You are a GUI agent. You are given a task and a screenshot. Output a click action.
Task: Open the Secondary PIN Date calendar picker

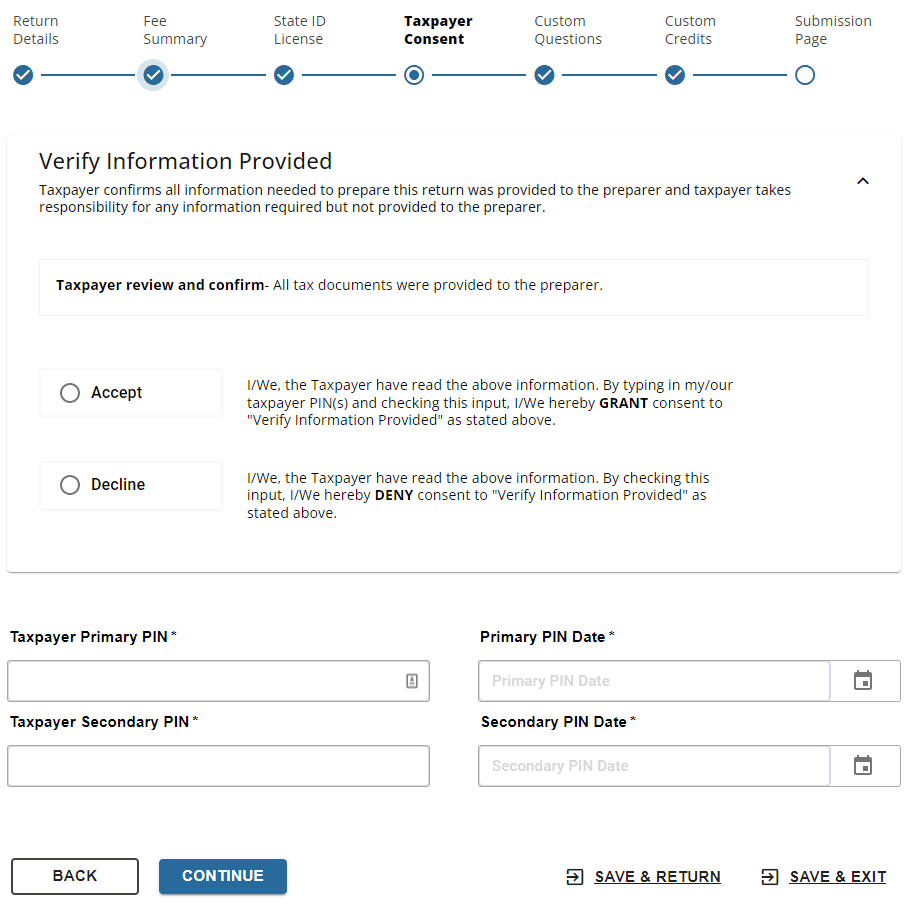point(863,766)
